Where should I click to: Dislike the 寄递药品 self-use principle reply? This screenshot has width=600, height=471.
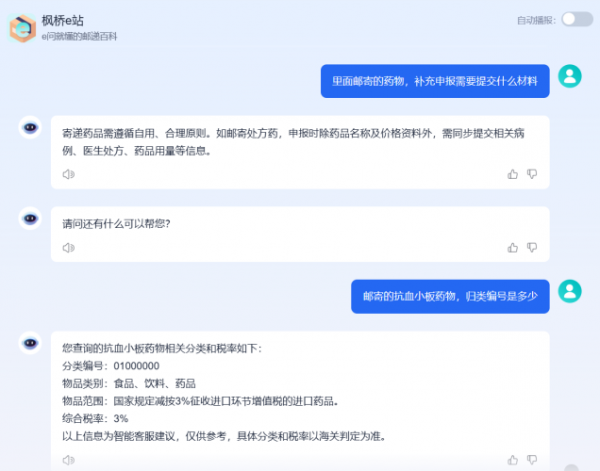[x=532, y=174]
